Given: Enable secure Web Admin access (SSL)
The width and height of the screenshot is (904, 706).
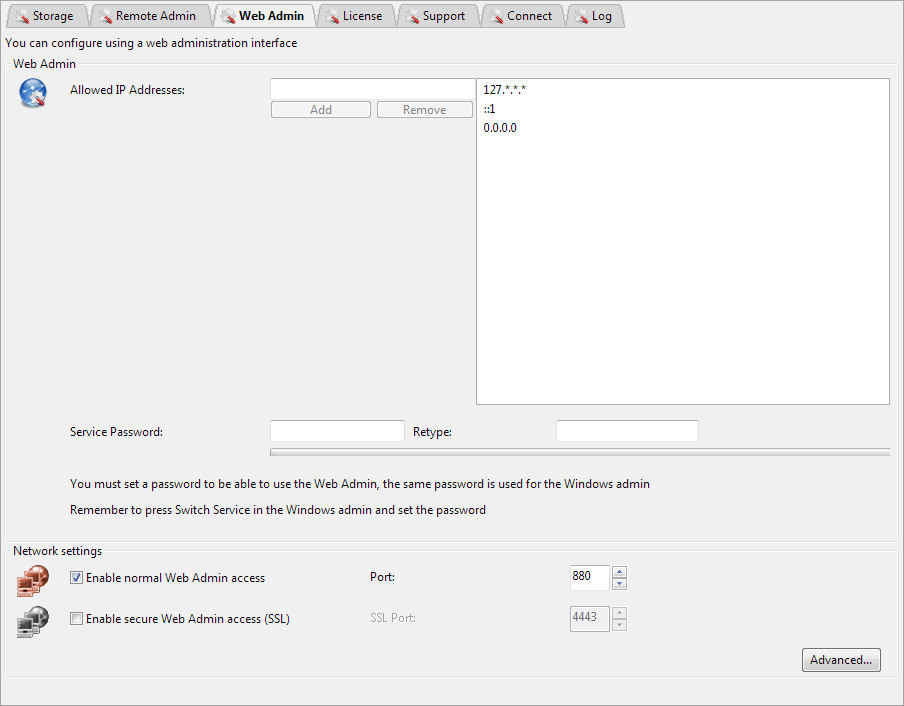Looking at the screenshot, I should (x=76, y=619).
